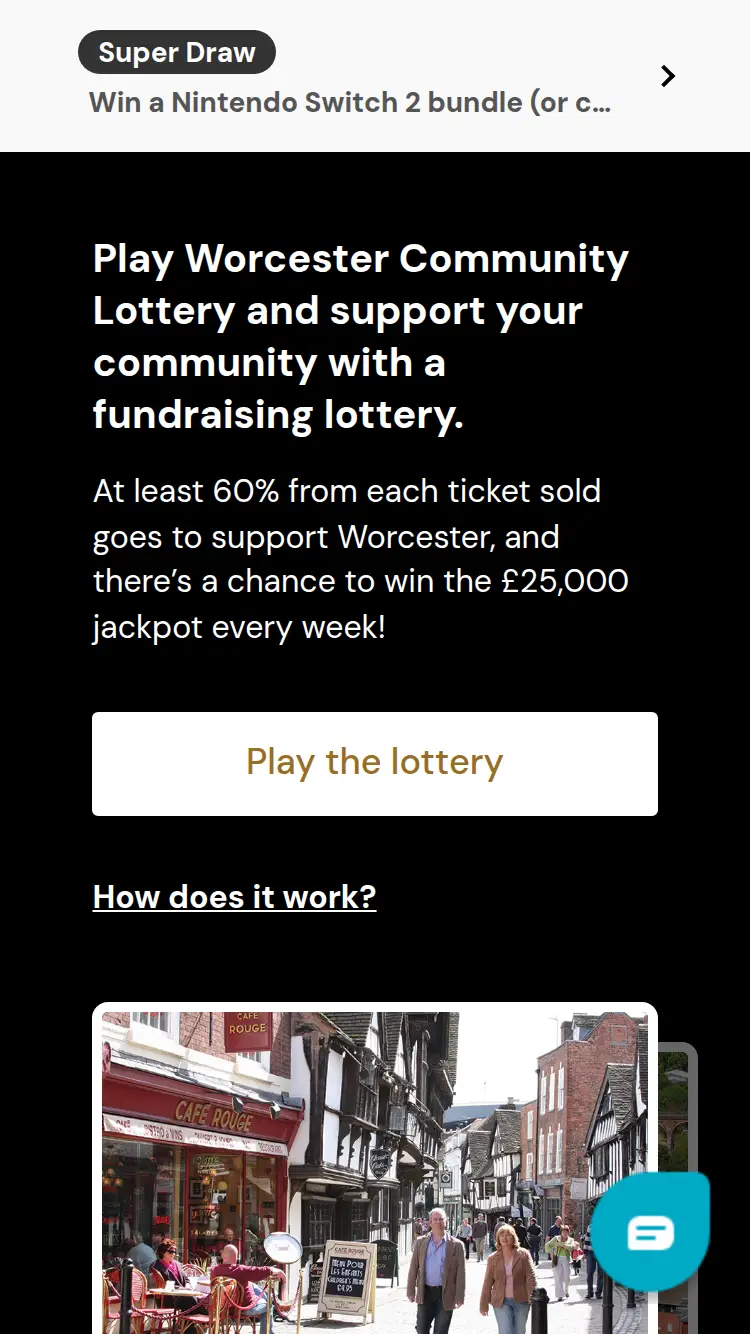Select the Nintendo Switch 2 bundle headline
The width and height of the screenshot is (750, 1334).
coord(352,102)
